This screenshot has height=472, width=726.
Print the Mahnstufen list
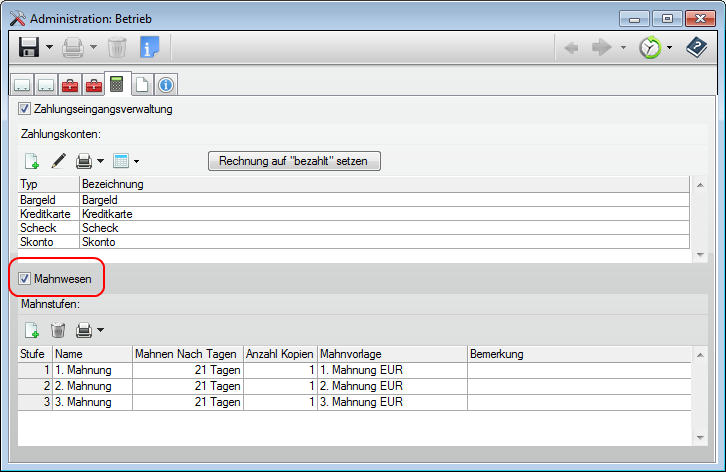pyautogui.click(x=84, y=329)
